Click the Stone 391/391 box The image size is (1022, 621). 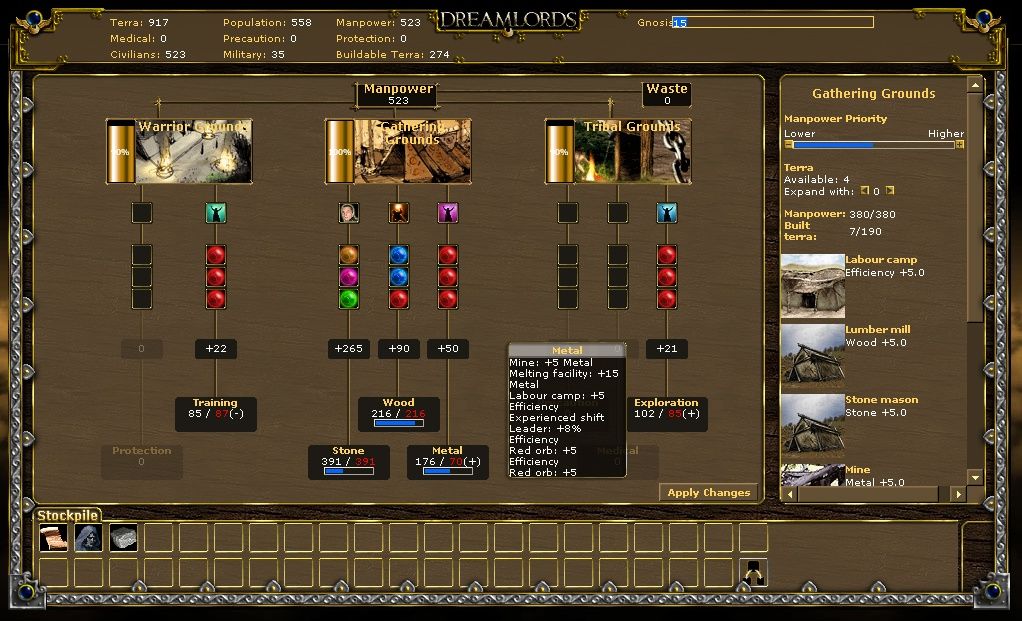[x=349, y=462]
